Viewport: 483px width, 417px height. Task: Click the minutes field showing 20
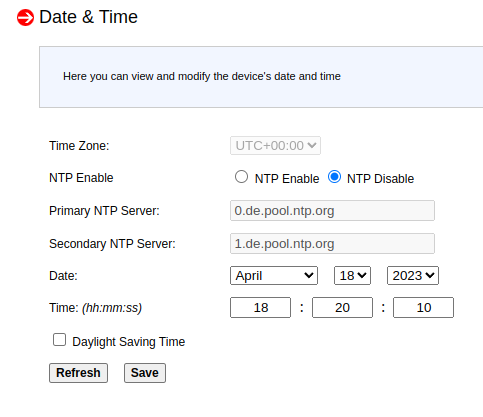click(x=342, y=307)
